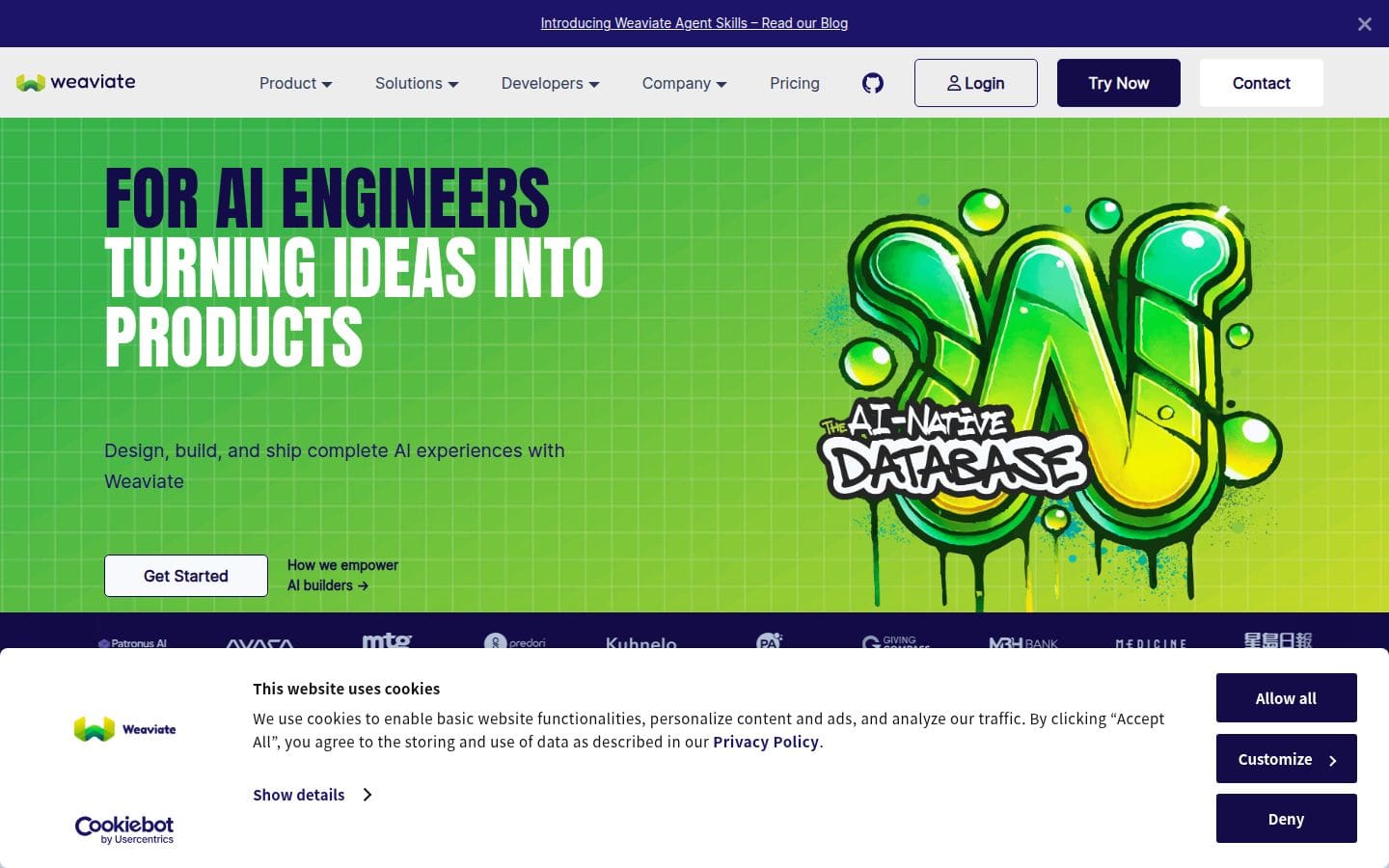Expand Show details in cookie banner
This screenshot has width=1389, height=868.
pyautogui.click(x=313, y=795)
